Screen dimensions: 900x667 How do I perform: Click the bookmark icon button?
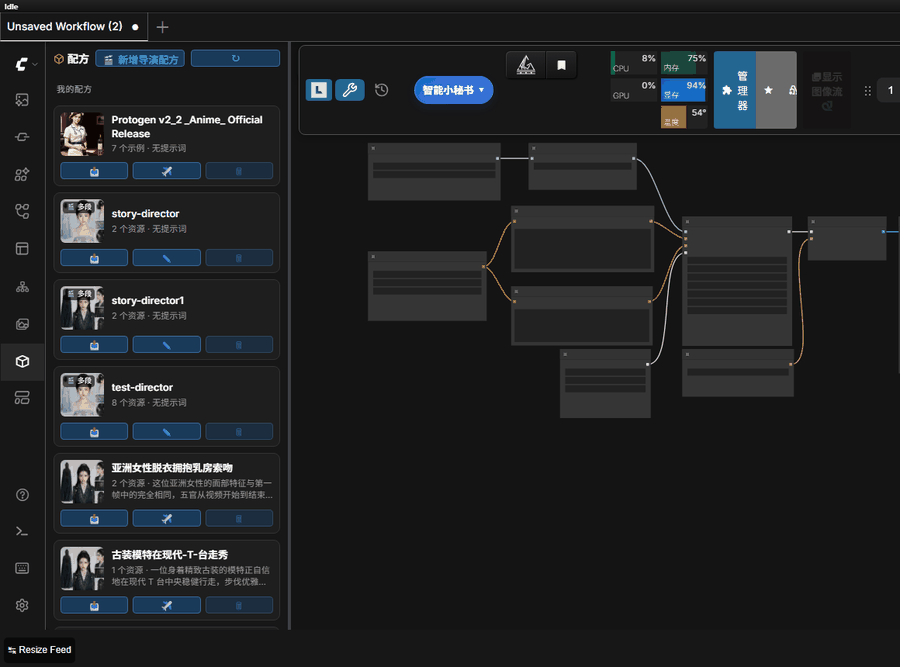pyautogui.click(x=561, y=65)
